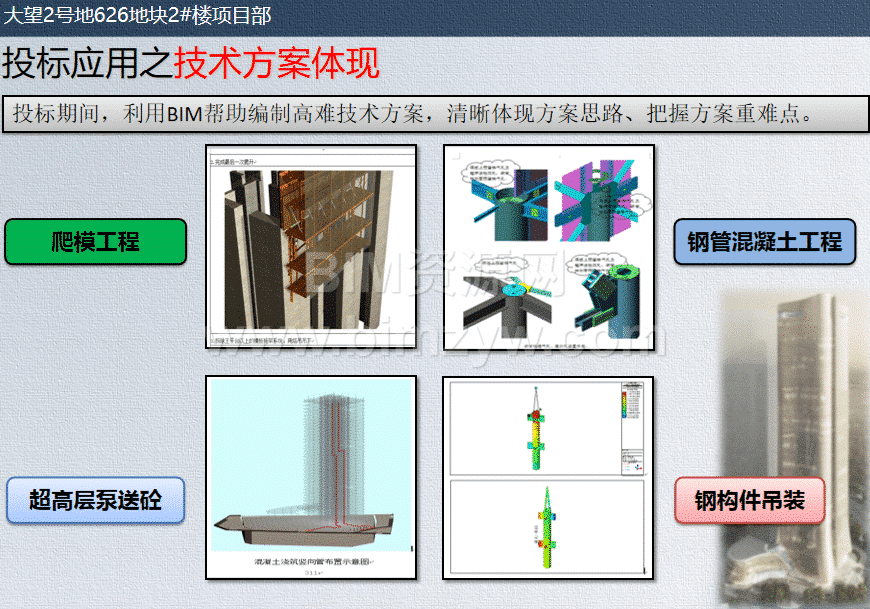Open the concrete pumping pipe layout thumbnail

(x=311, y=477)
